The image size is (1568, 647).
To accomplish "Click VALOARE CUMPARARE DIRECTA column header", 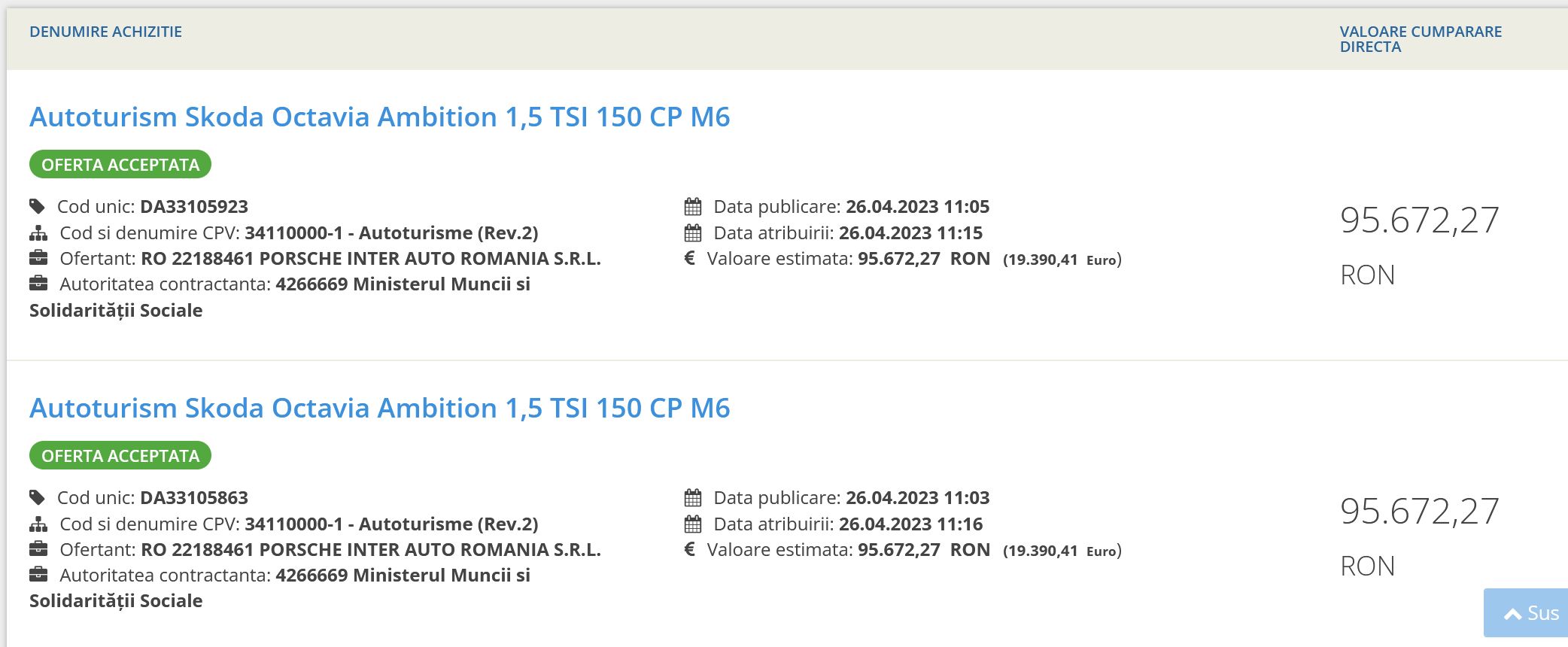I will click(1420, 39).
